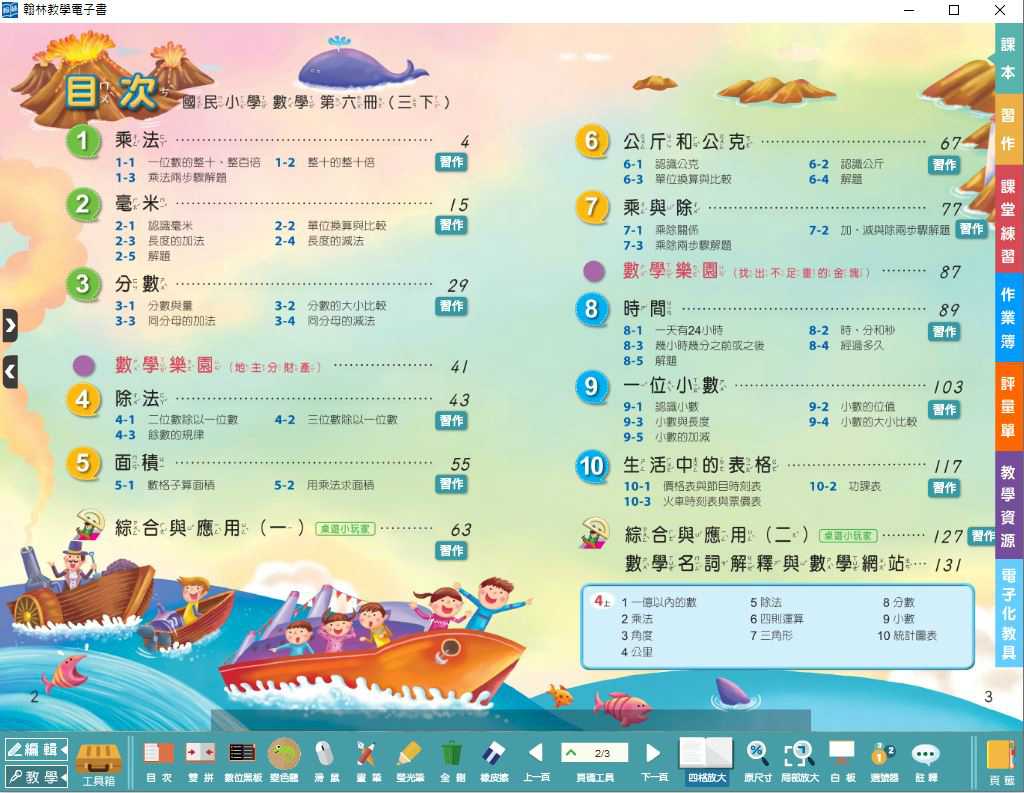This screenshot has height=793, width=1024.
Task: Open section 10-3 火車時刻表與票價表
Action: [x=692, y=502]
